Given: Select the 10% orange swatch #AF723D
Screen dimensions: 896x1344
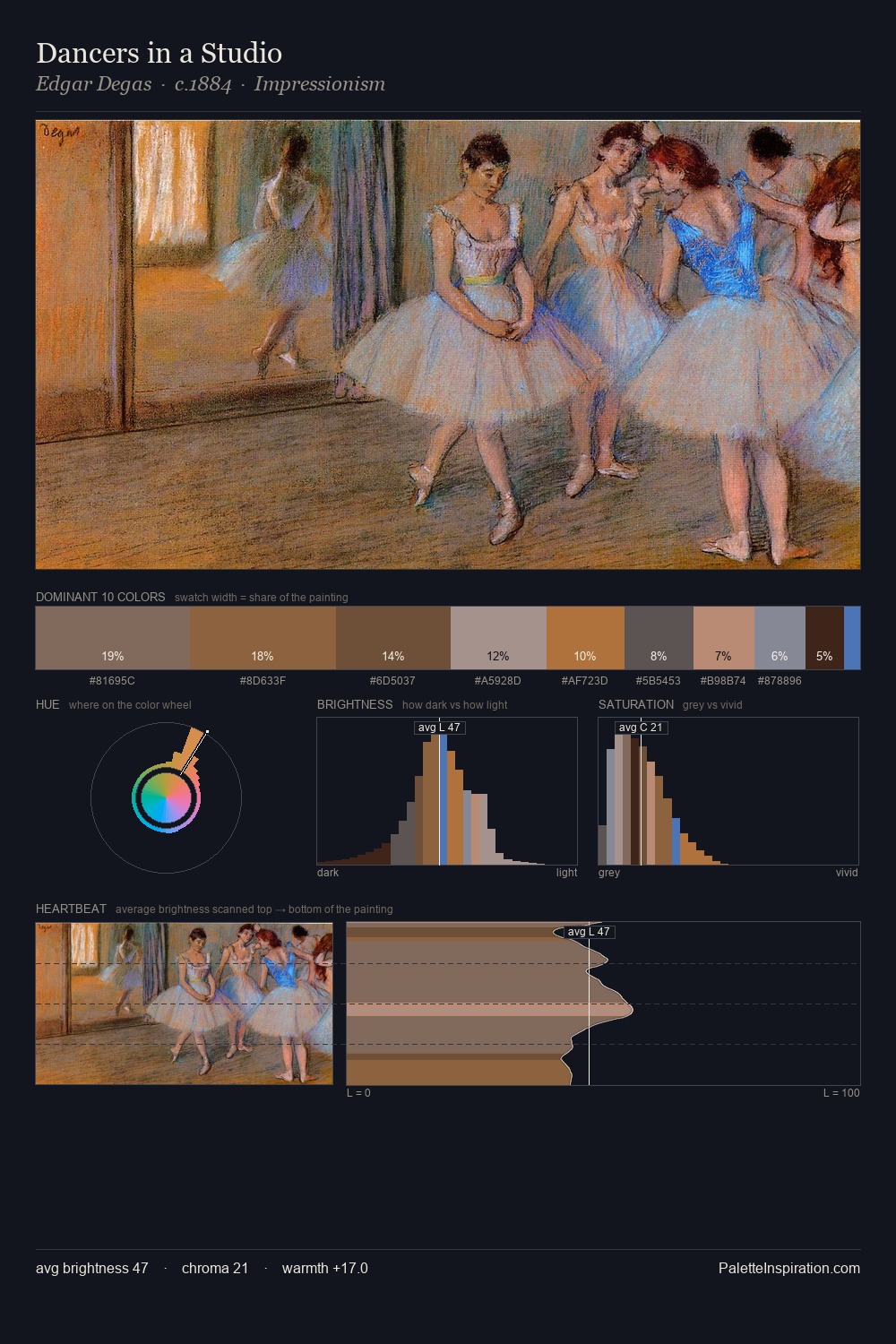Looking at the screenshot, I should coord(585,638).
